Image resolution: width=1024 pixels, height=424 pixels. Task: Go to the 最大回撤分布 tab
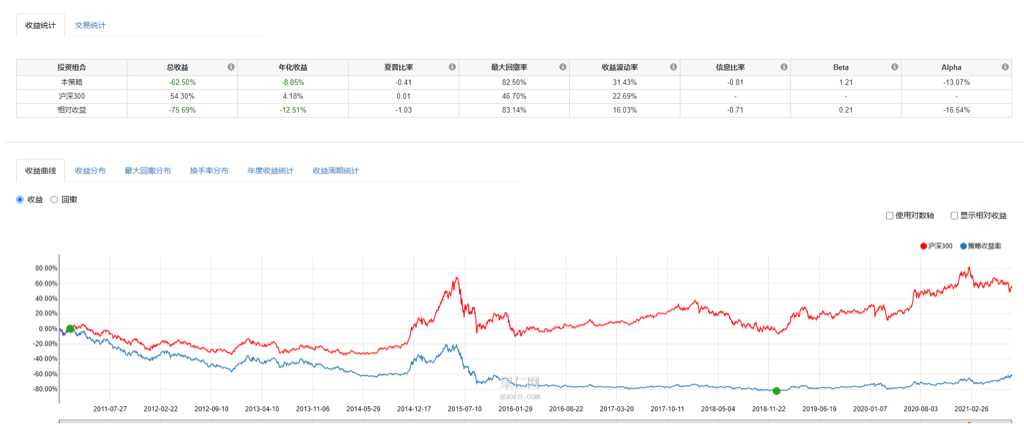[x=147, y=171]
